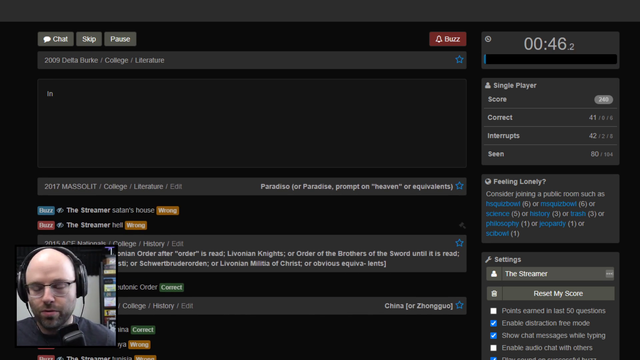Enable audio chat with others
The height and width of the screenshot is (360, 640).
(493, 348)
